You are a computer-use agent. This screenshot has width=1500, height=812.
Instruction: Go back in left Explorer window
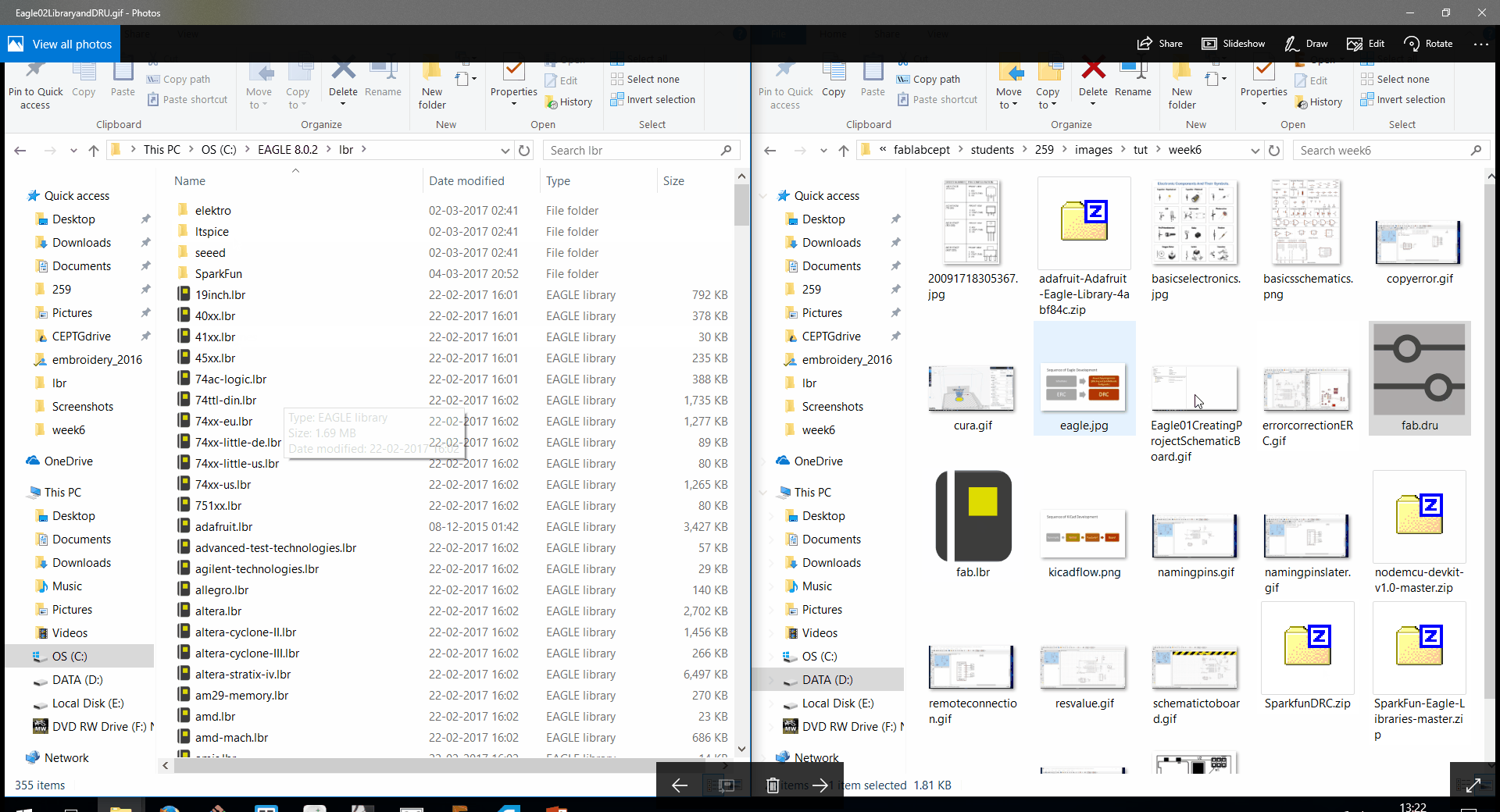tap(20, 150)
